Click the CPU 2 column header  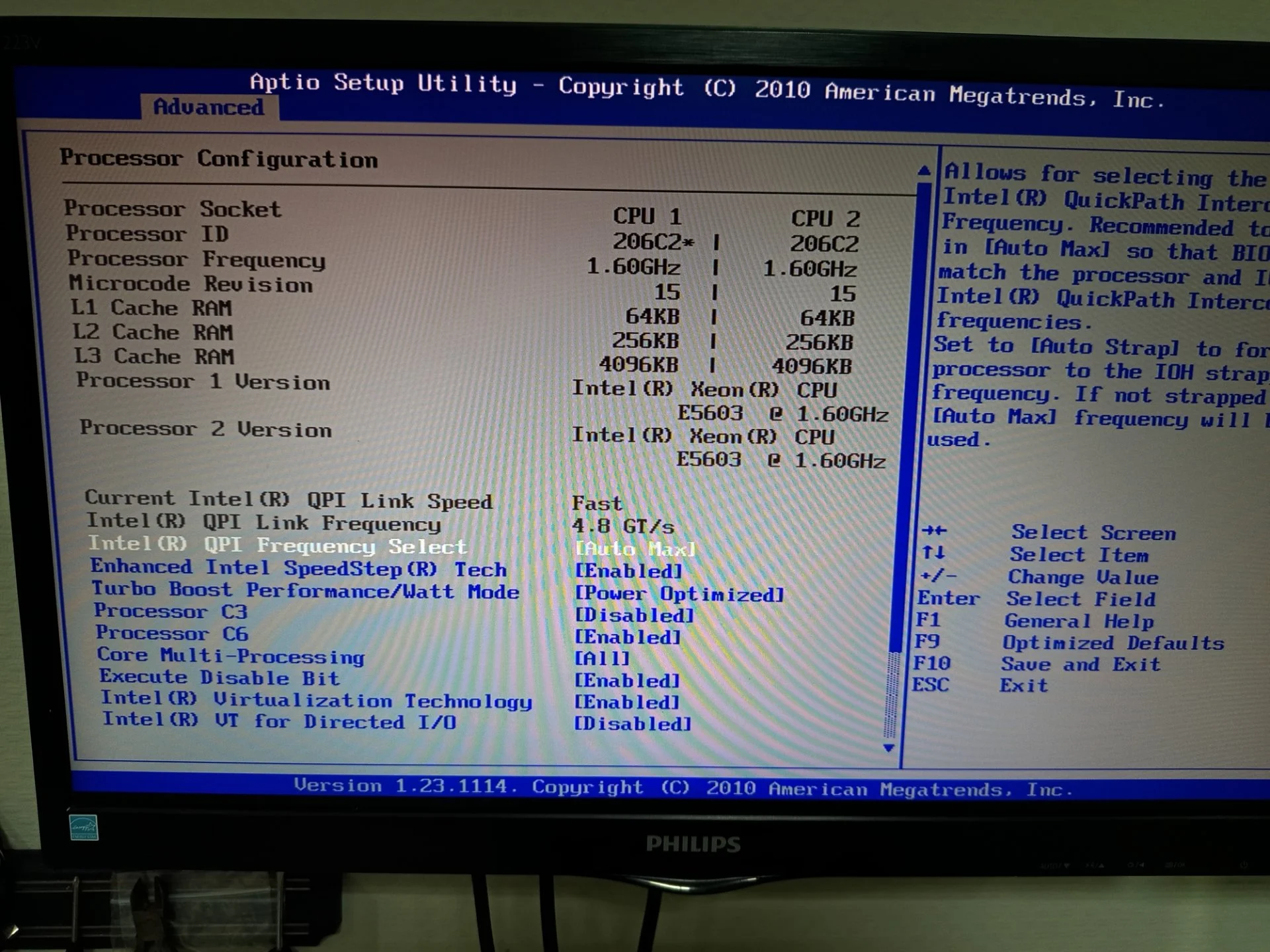pos(825,218)
